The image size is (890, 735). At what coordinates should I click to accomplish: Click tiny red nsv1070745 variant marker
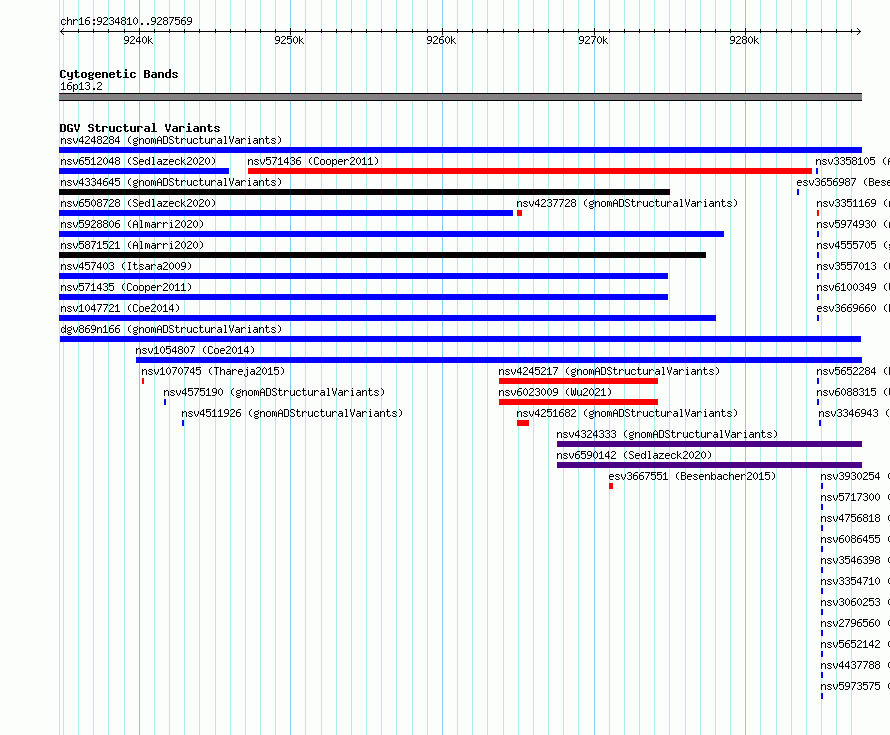click(x=143, y=381)
